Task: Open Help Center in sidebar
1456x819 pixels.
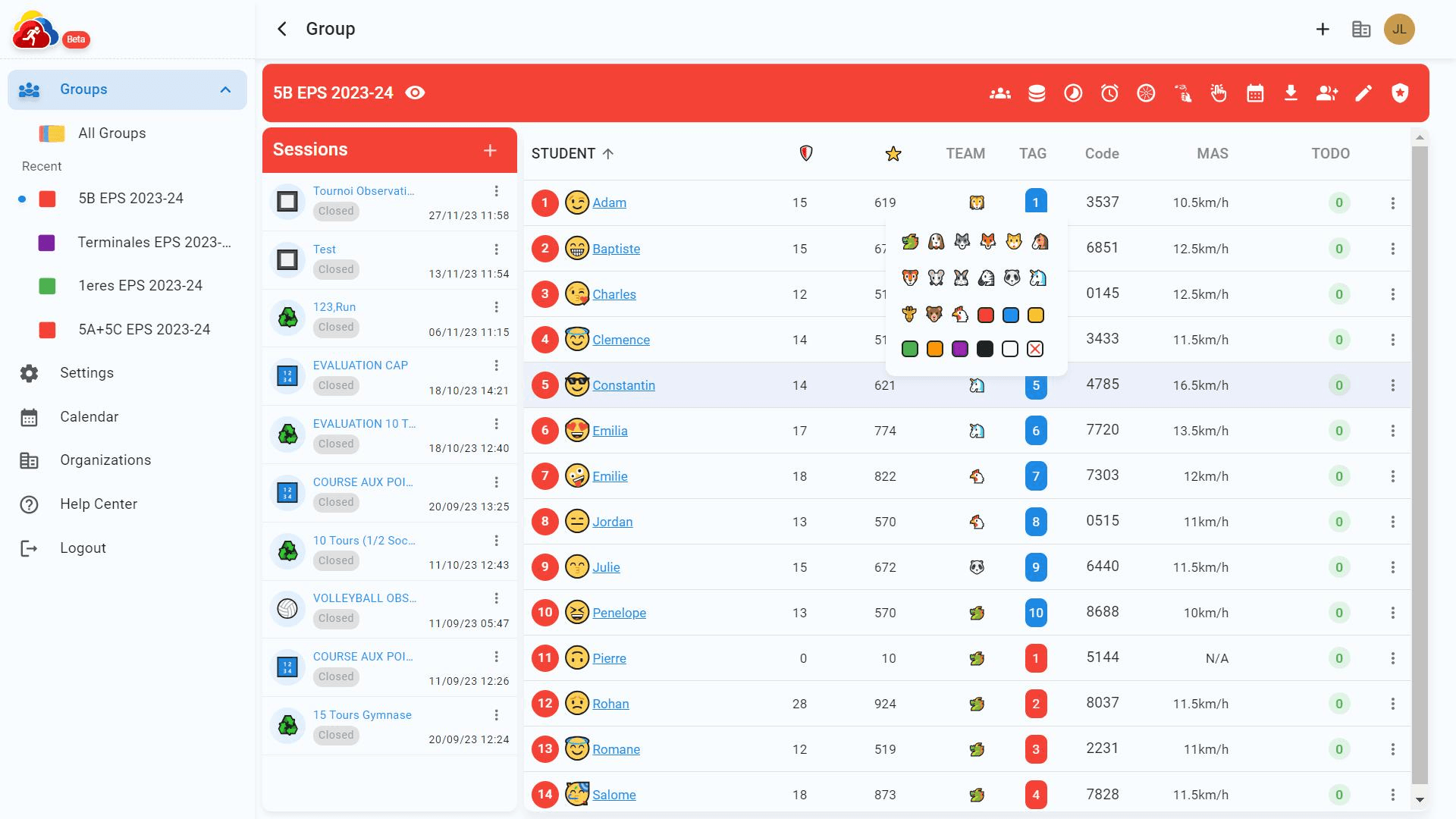Action: [127, 504]
